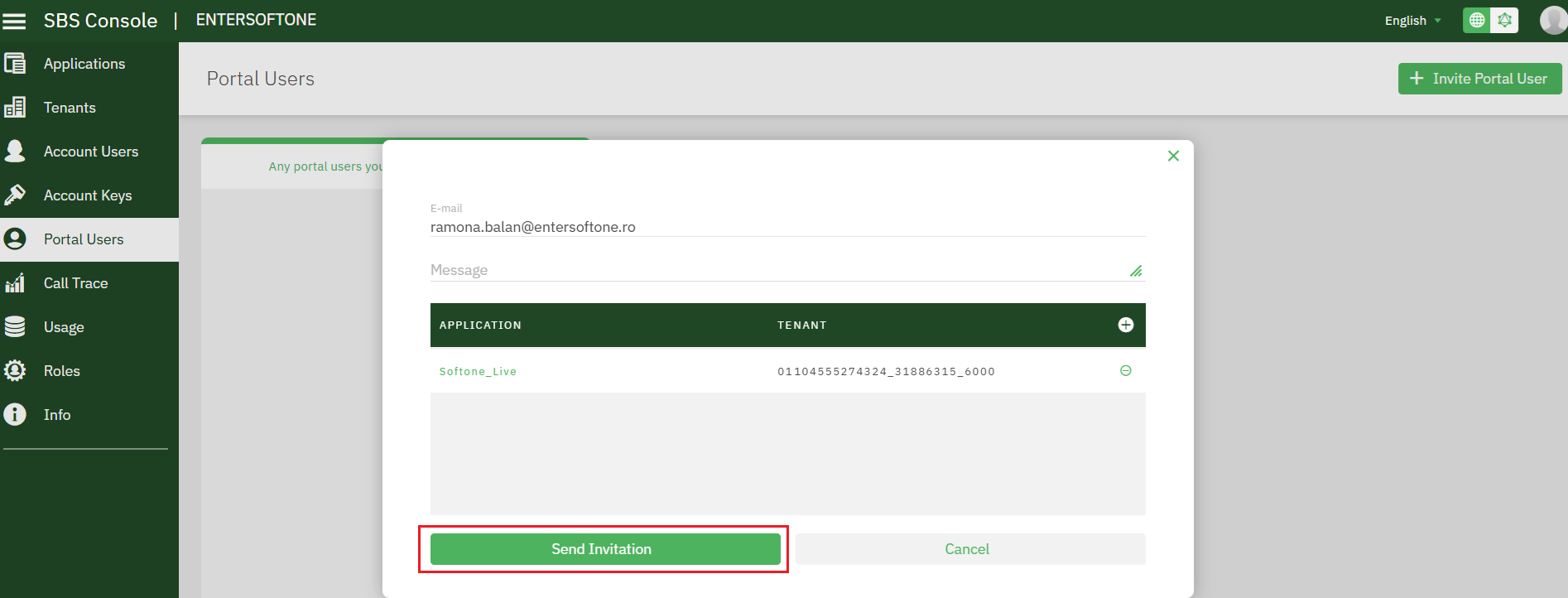Switch to the alternate theme icon

coord(1504,20)
